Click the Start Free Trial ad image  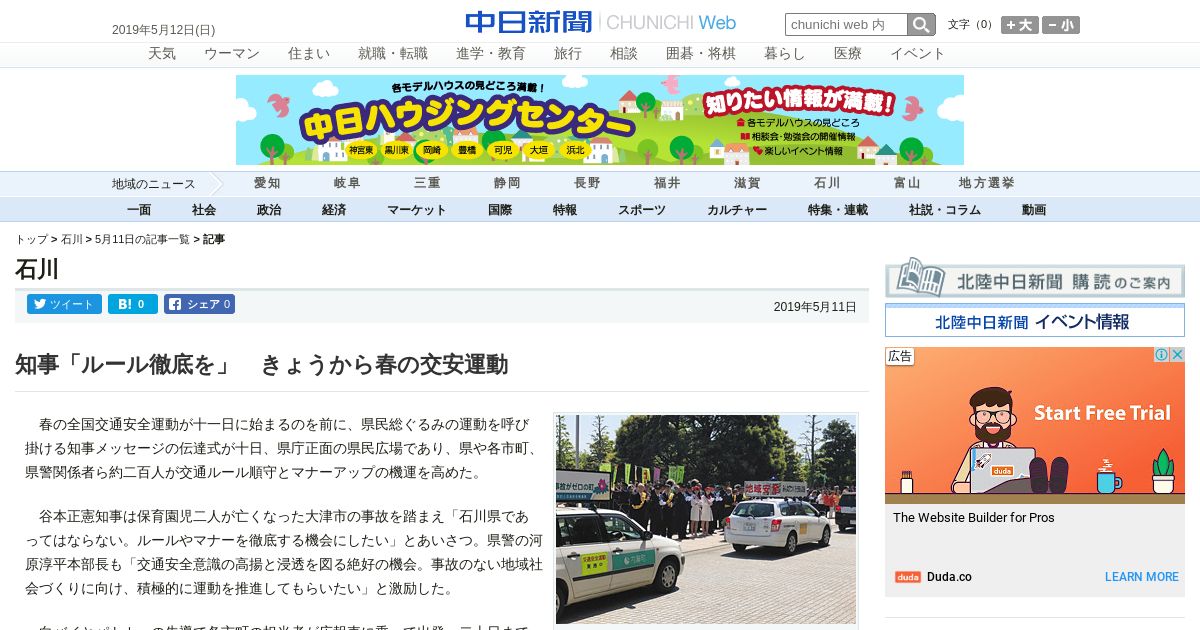coord(1035,425)
